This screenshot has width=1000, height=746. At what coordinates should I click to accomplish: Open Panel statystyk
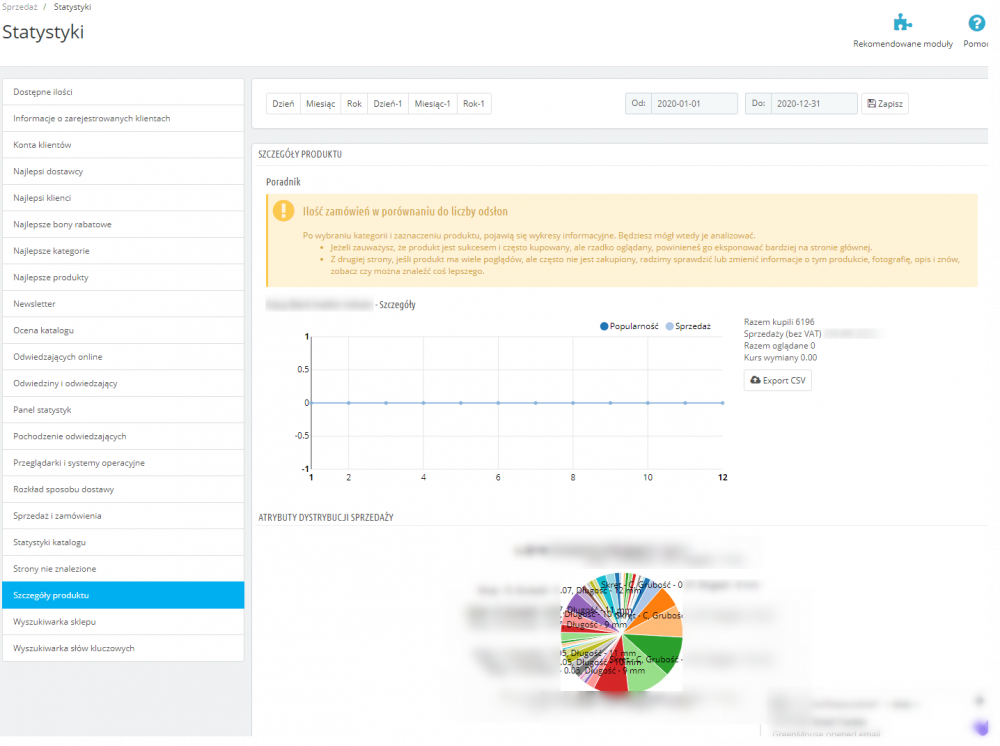coord(123,410)
